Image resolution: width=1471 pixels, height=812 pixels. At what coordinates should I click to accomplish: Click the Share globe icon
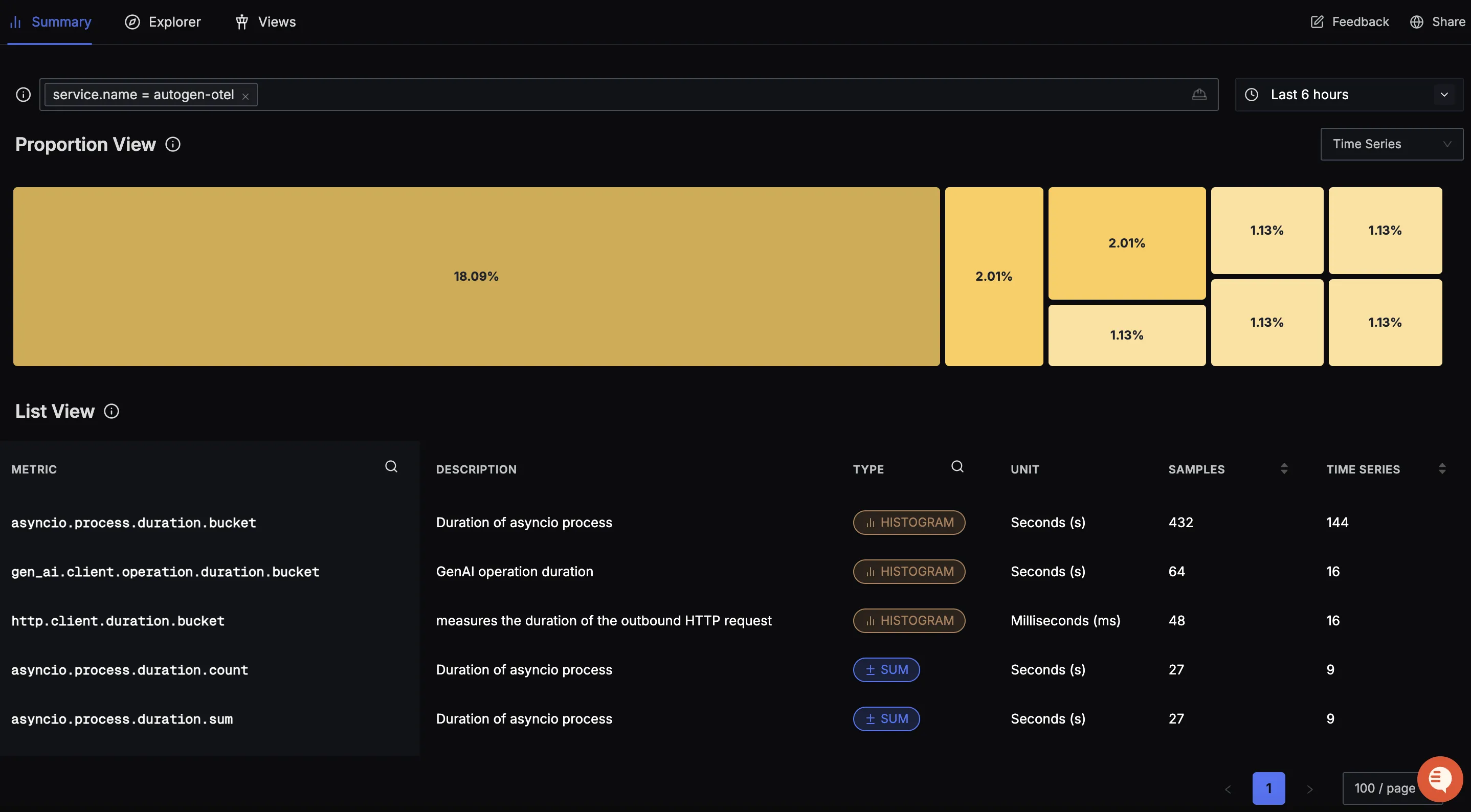[1417, 21]
